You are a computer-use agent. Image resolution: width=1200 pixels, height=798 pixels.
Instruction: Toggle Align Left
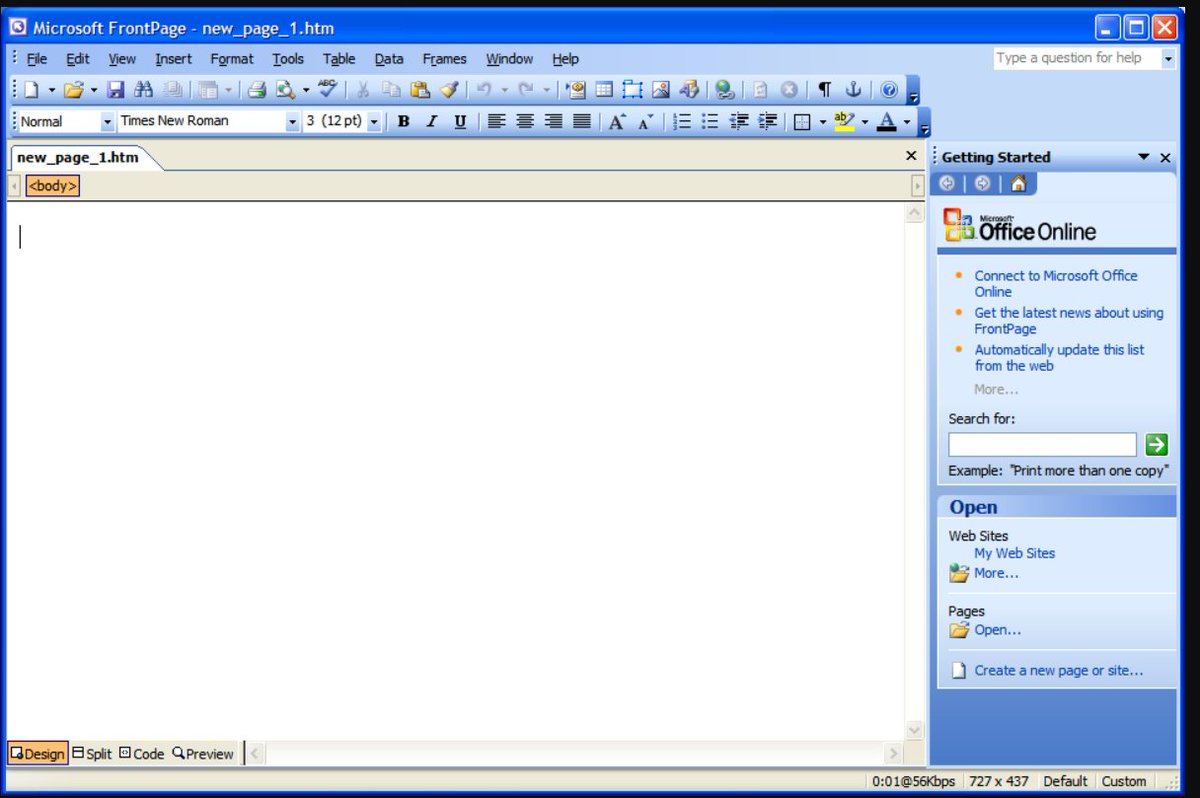click(x=496, y=121)
